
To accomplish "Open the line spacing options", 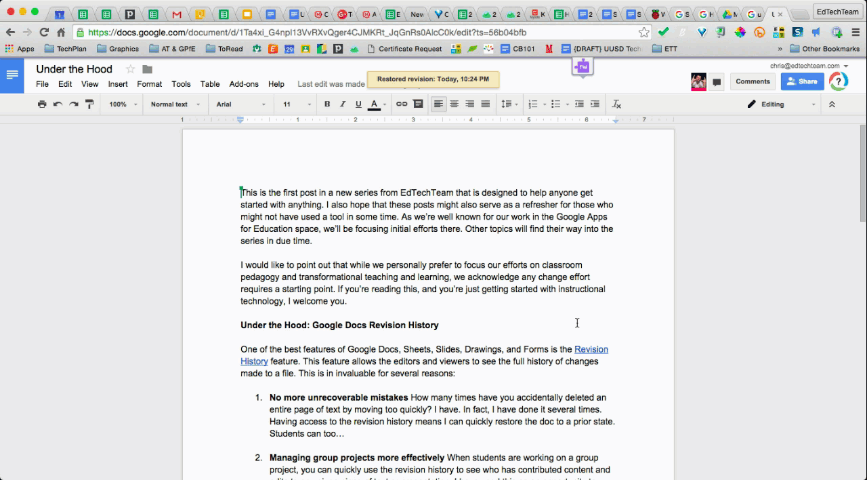I will click(x=509, y=104).
